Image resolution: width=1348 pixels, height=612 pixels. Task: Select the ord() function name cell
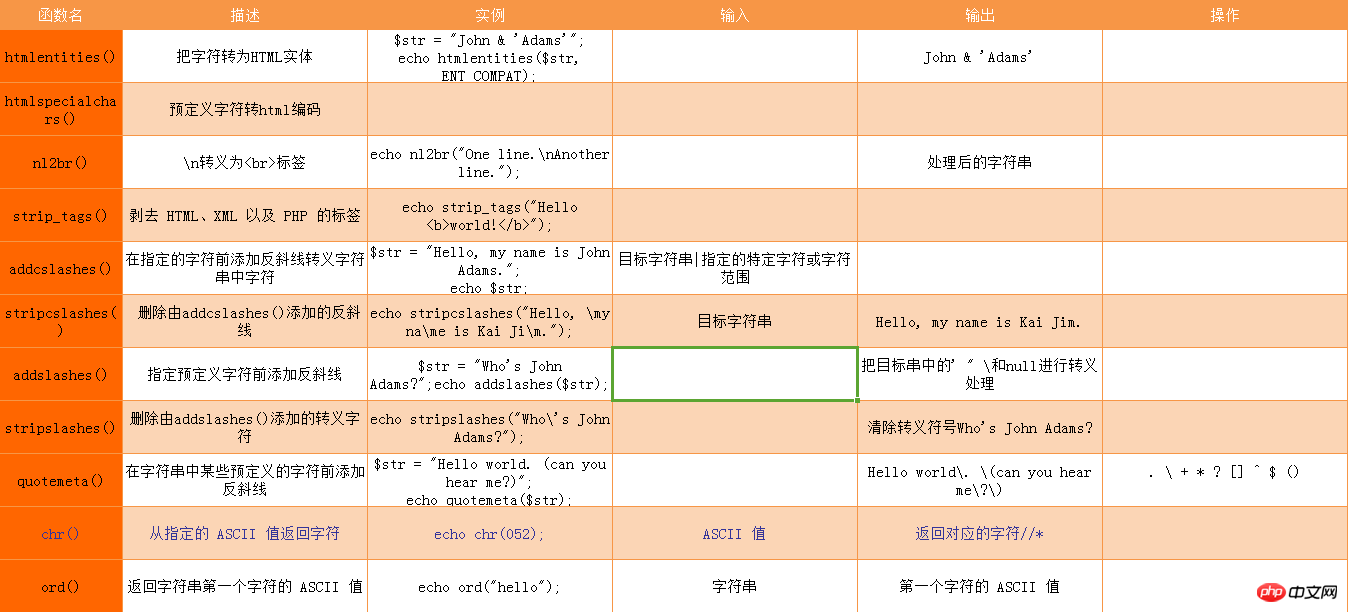[61, 586]
